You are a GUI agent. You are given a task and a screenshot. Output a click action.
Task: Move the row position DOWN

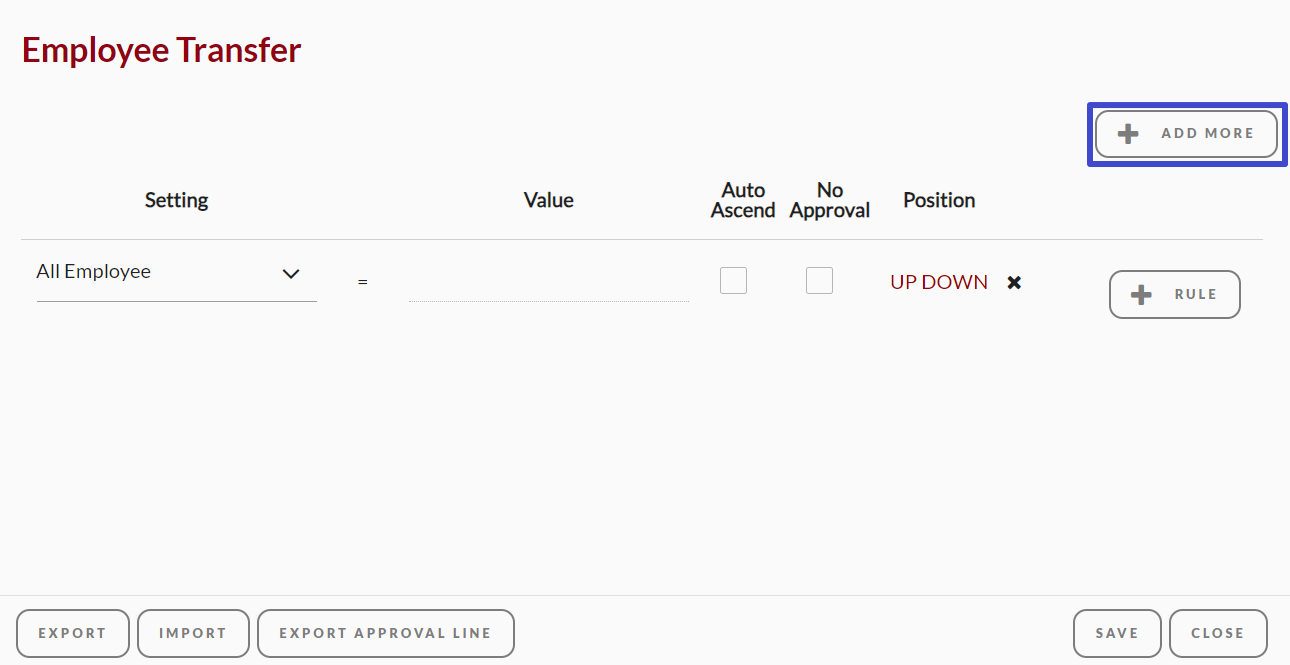tap(955, 283)
